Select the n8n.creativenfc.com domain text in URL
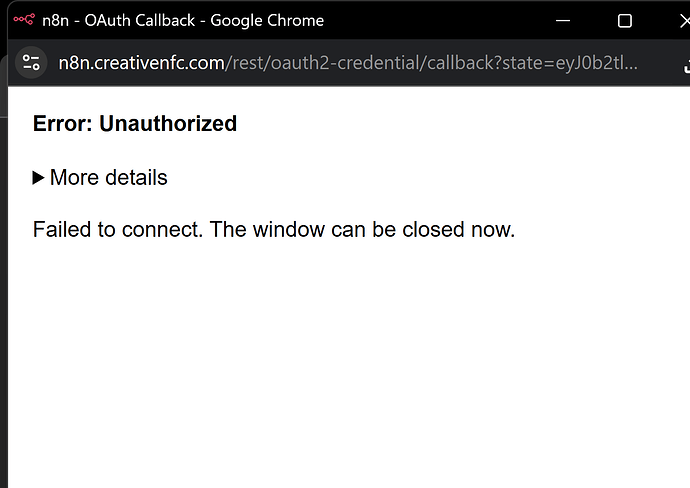690x488 pixels. tap(141, 63)
